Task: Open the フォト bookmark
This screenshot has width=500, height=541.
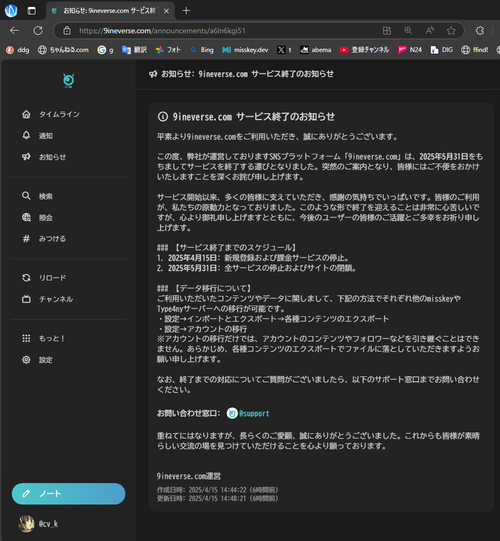Action: (x=168, y=50)
